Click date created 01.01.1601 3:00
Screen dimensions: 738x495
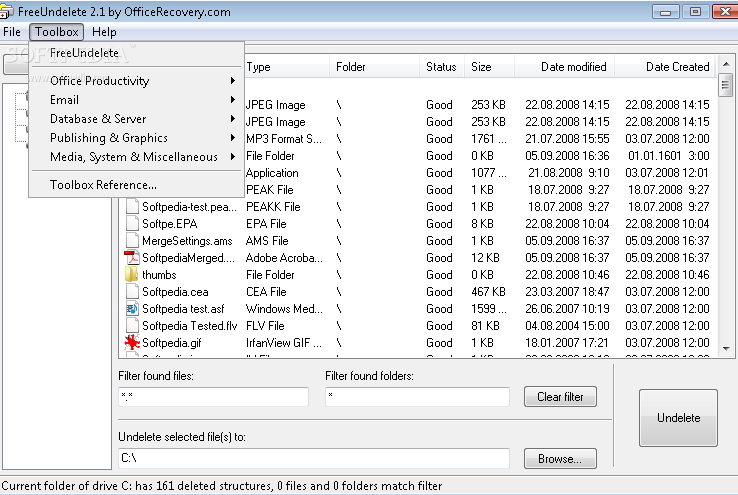[x=668, y=156]
